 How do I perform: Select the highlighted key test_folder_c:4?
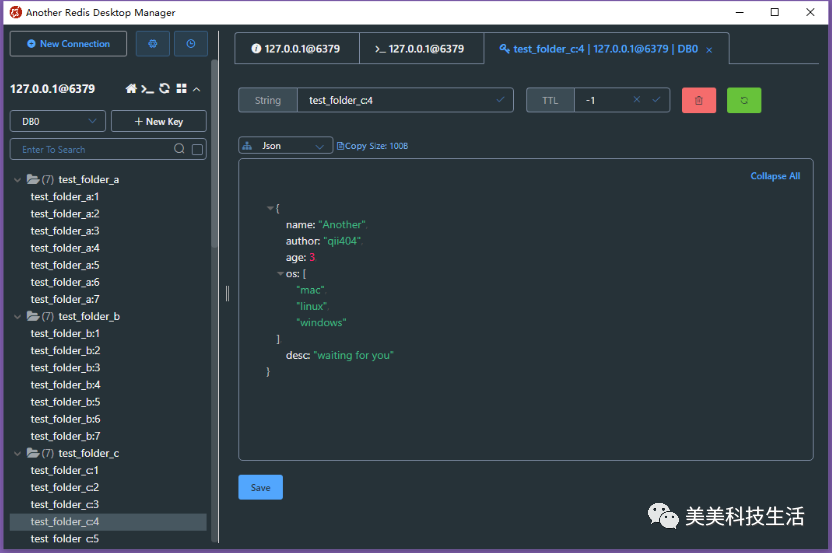coord(108,522)
